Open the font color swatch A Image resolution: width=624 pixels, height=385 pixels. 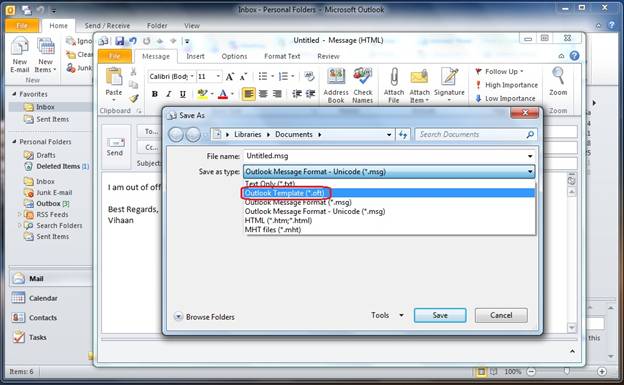point(223,94)
